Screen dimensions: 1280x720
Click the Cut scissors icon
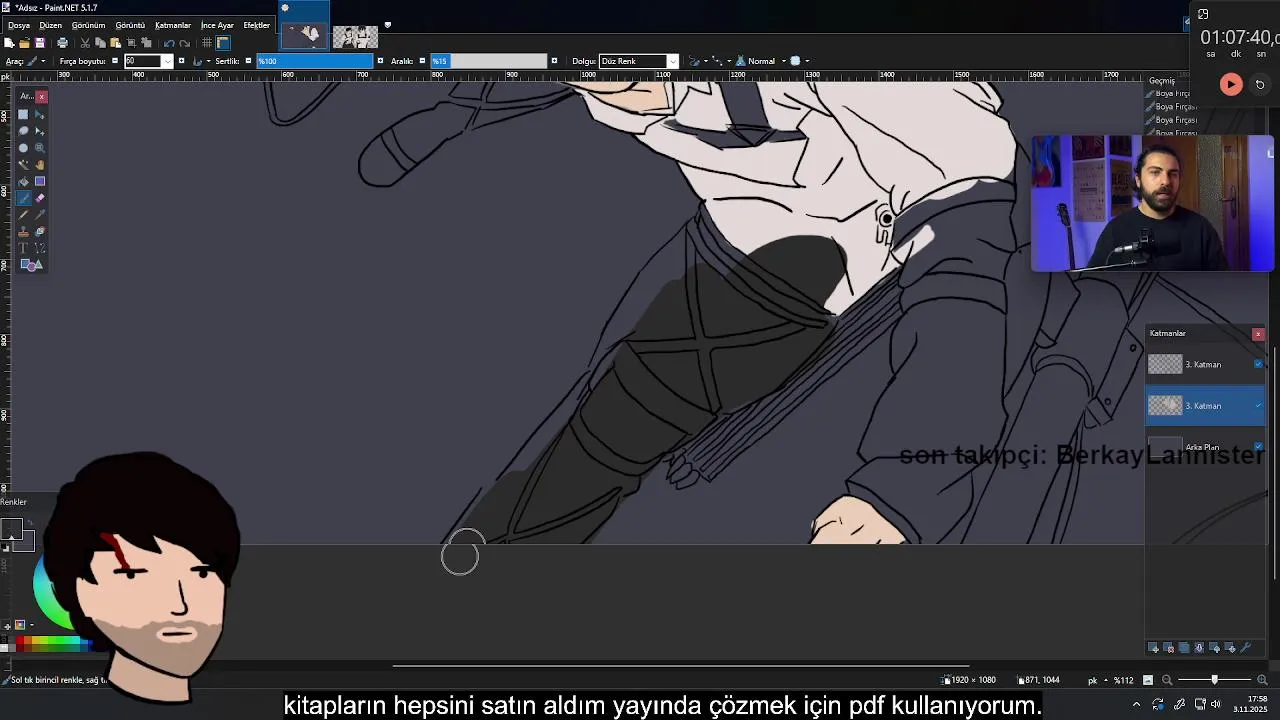[x=85, y=43]
